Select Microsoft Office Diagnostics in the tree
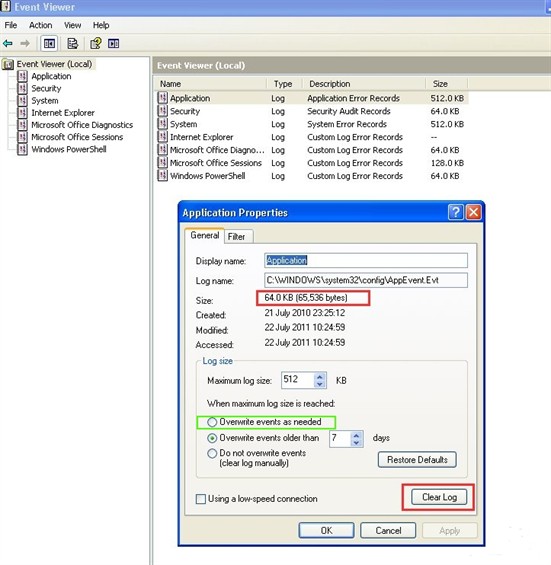Screen dimensions: 551x565 (82, 125)
